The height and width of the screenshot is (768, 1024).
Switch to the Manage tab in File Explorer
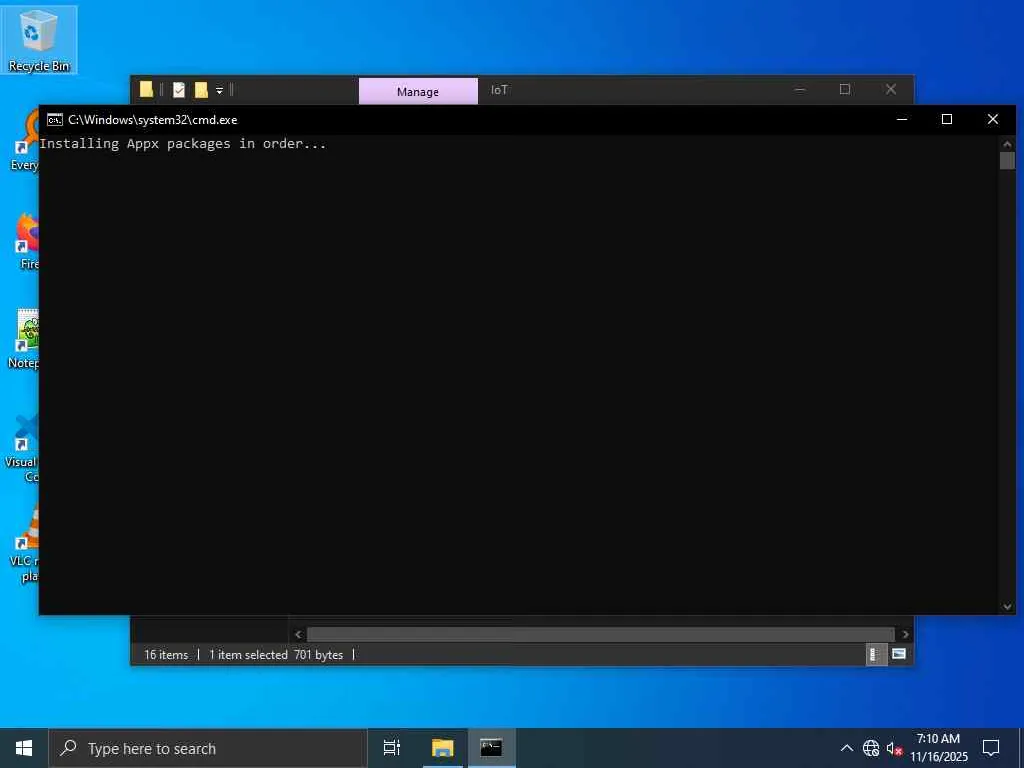(418, 91)
